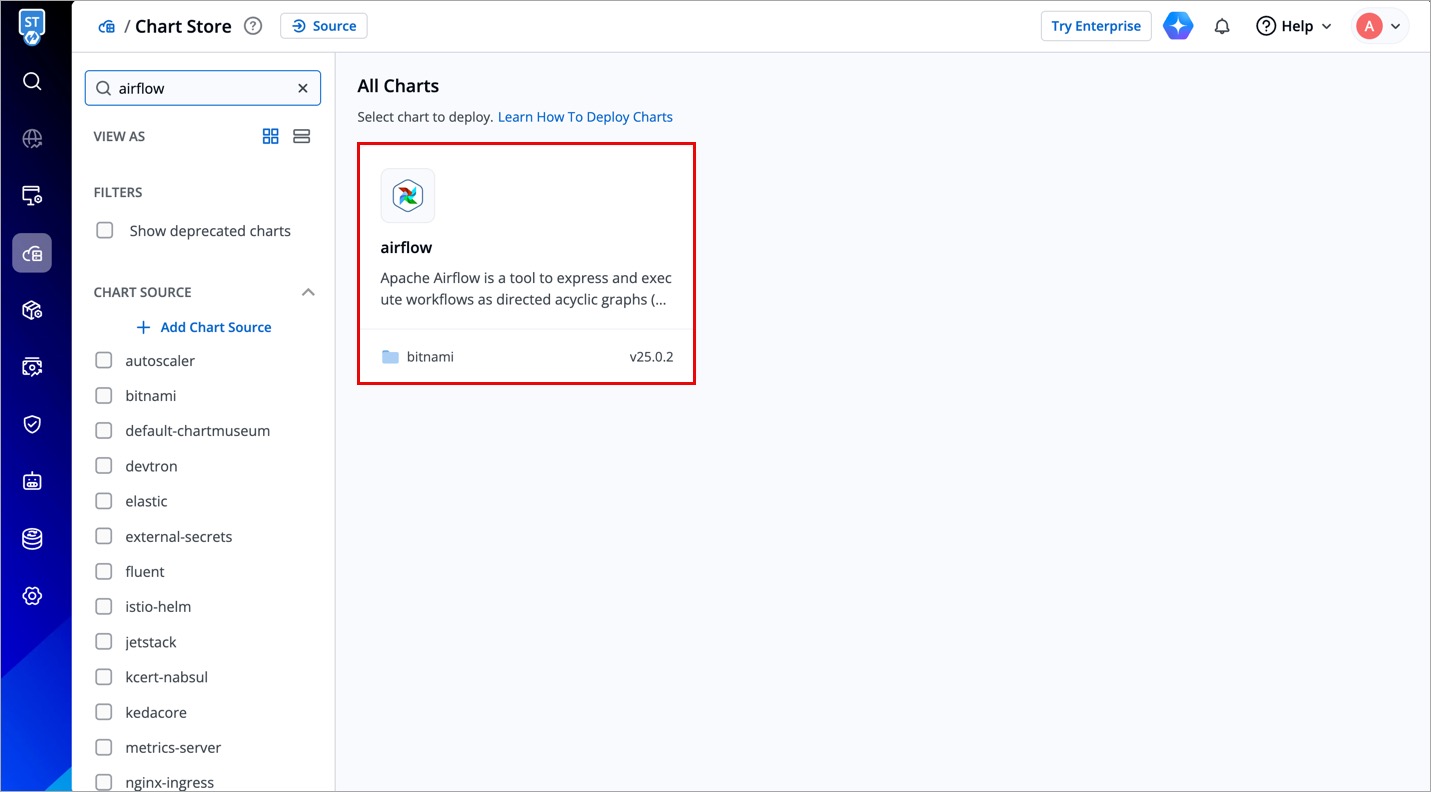1431x792 pixels.
Task: Enable Show deprecated charts checkbox
Action: [x=104, y=231]
